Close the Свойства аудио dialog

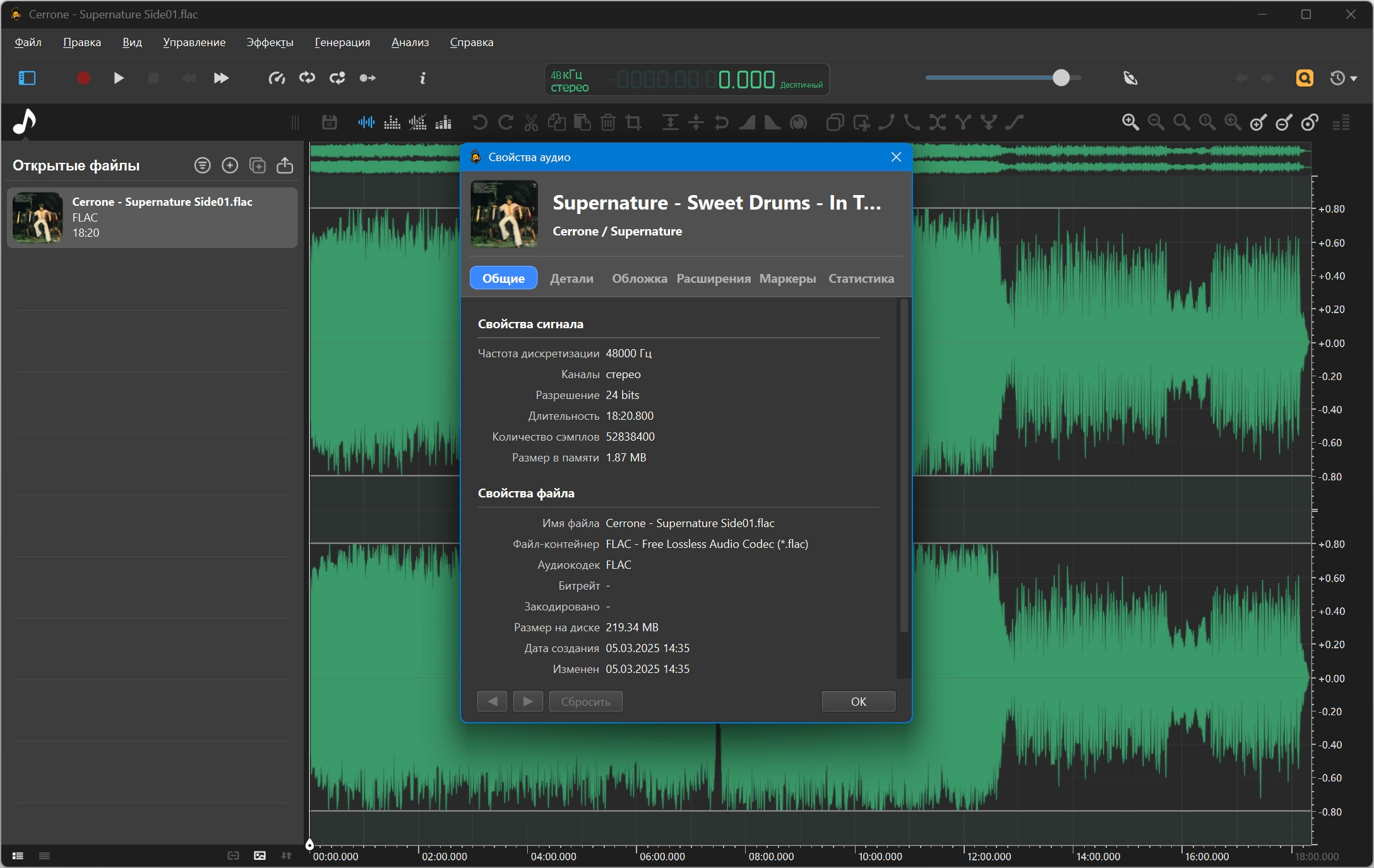tap(896, 157)
